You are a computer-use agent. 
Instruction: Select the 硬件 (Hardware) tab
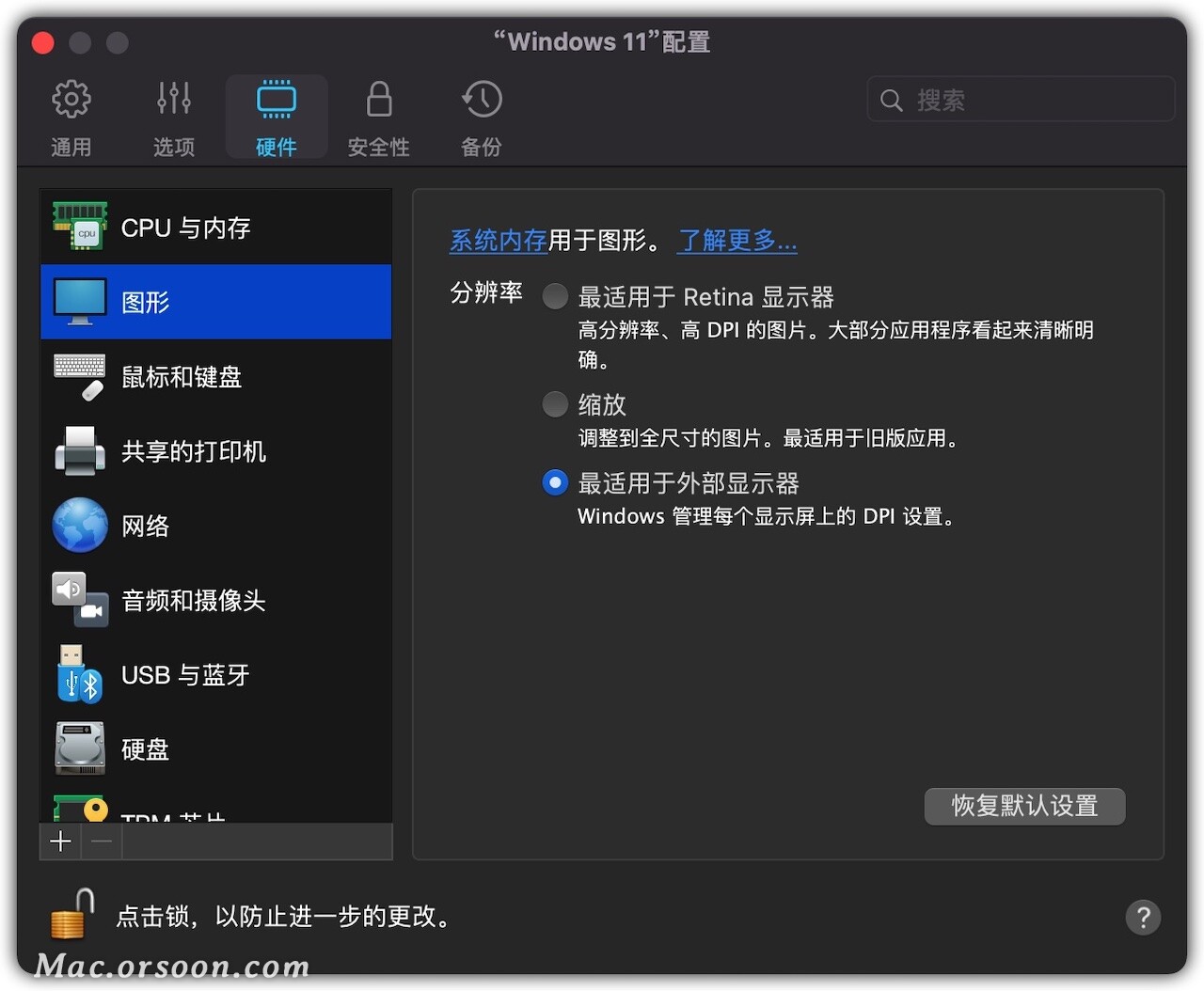click(277, 118)
